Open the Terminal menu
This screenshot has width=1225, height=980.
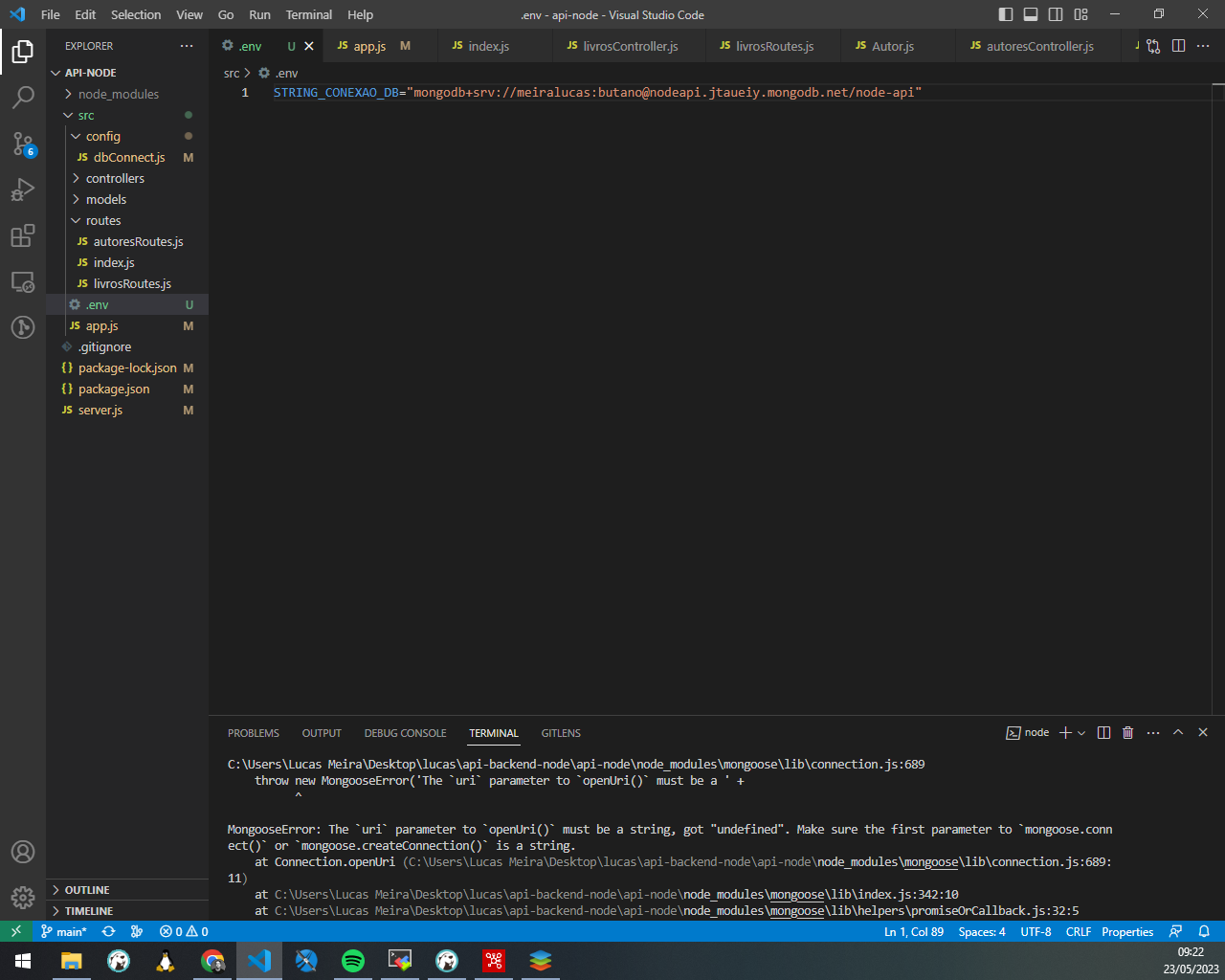[309, 14]
